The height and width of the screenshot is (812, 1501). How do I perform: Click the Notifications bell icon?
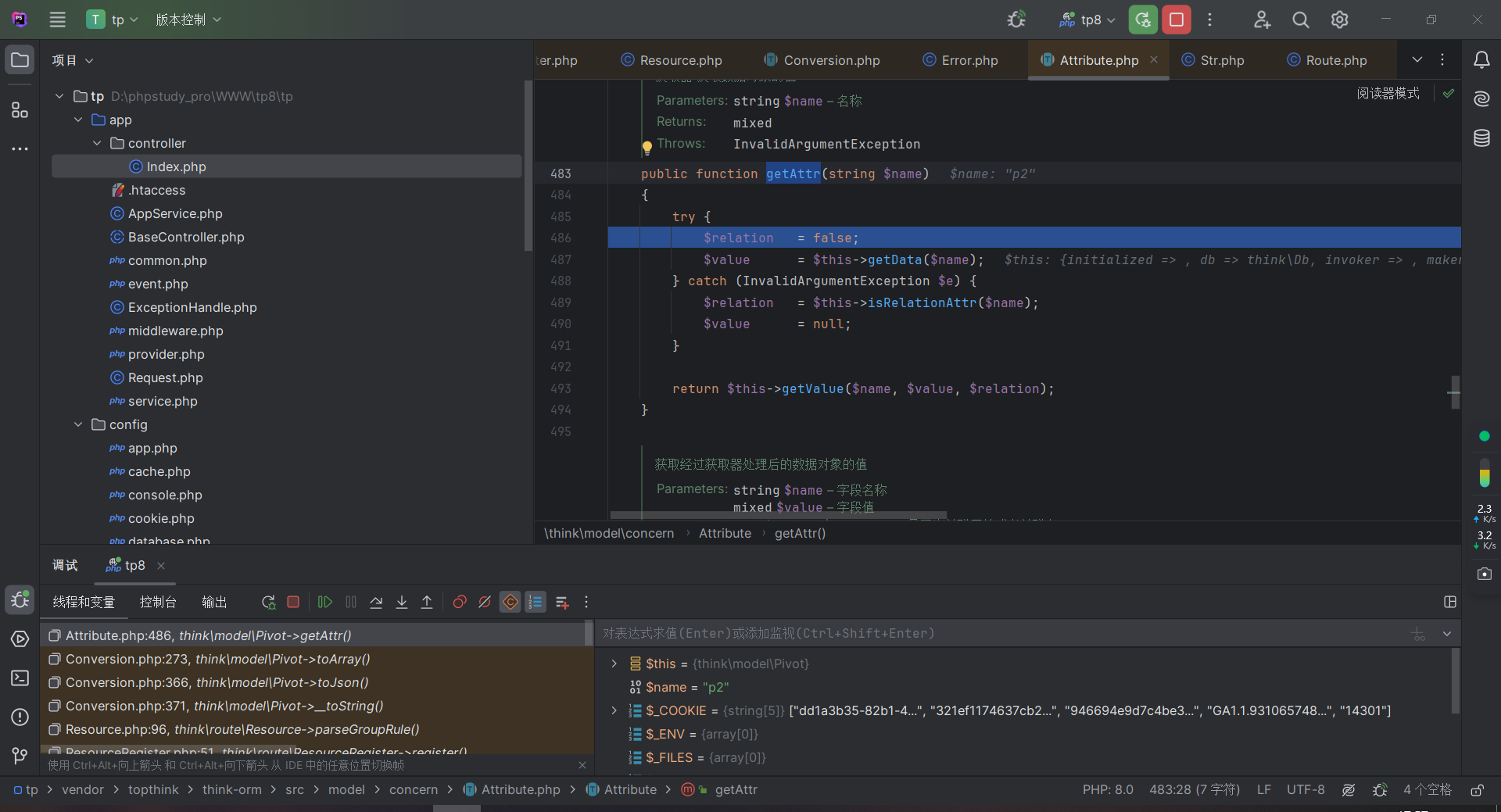click(1481, 60)
